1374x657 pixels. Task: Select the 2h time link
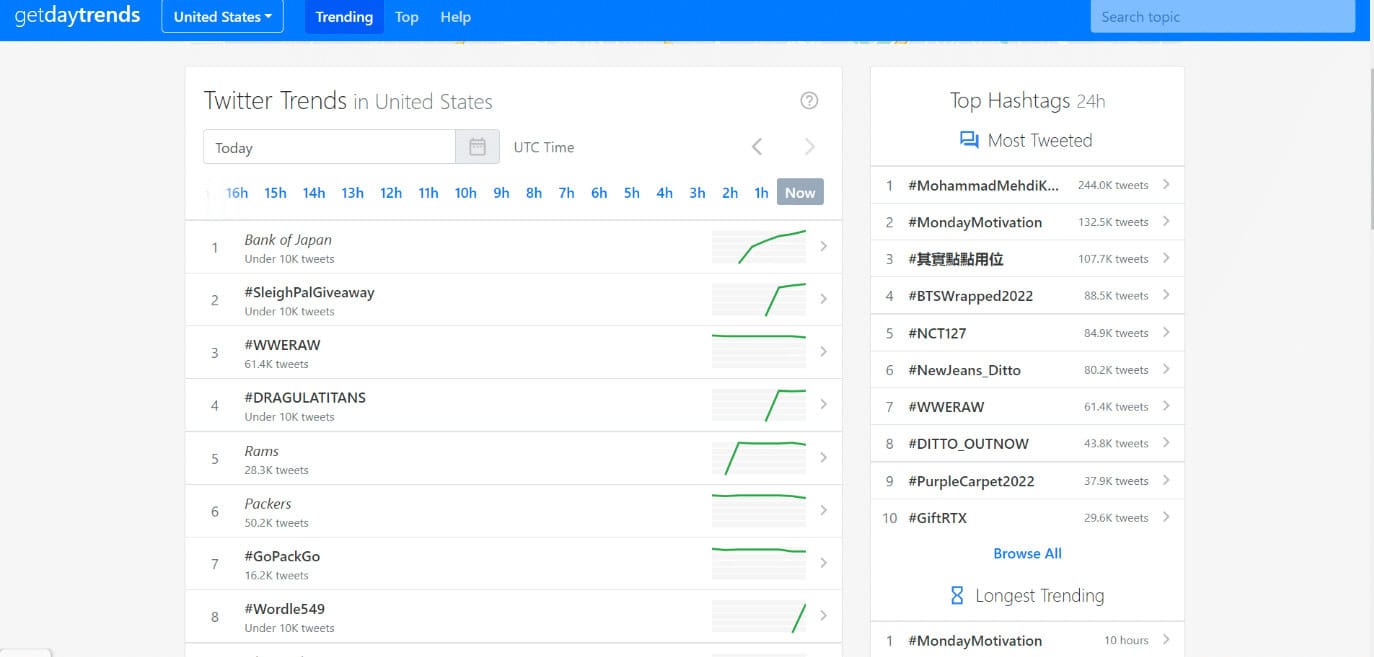coord(730,193)
